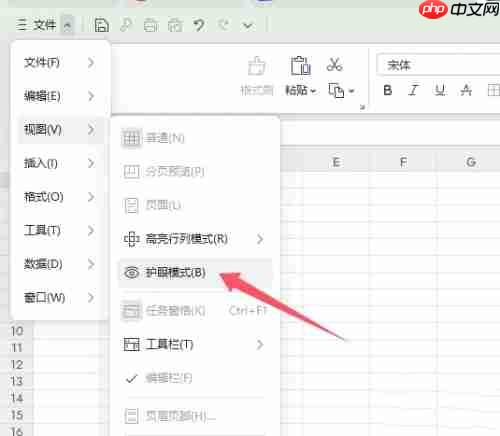This screenshot has height=436, width=500.
Task: Toggle the strikethrough A button
Action: 466,90
